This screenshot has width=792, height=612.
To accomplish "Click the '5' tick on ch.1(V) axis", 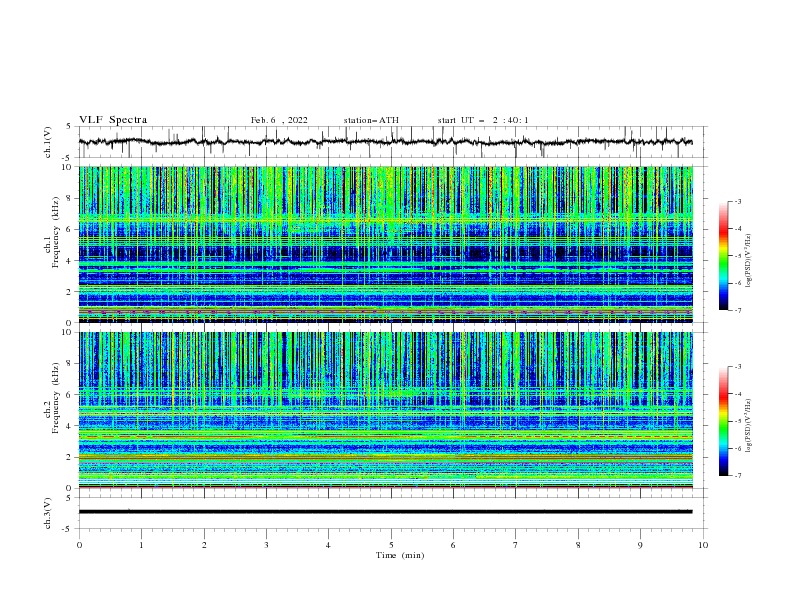I will (x=69, y=127).
